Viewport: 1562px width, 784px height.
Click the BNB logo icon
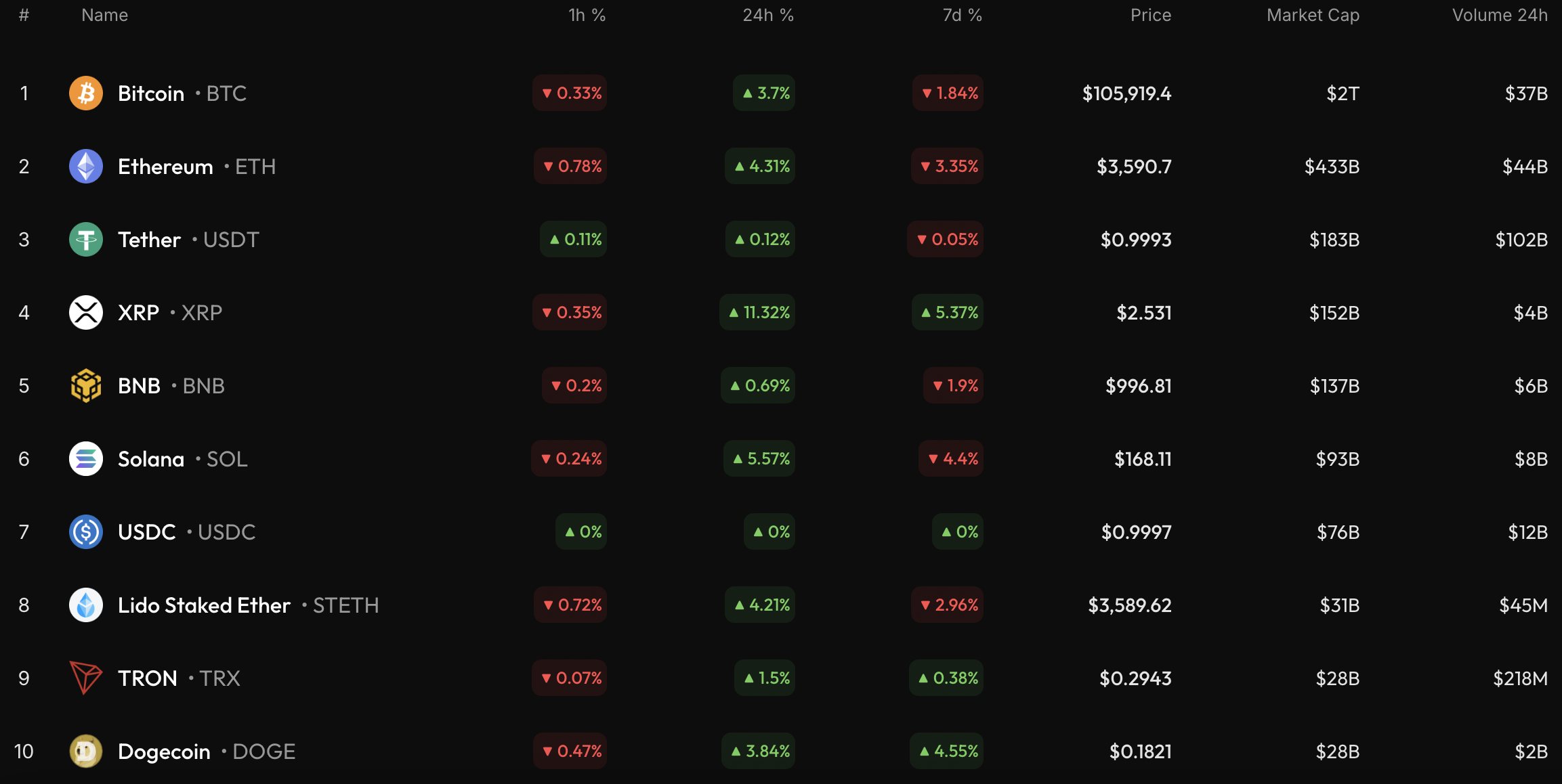pos(86,386)
